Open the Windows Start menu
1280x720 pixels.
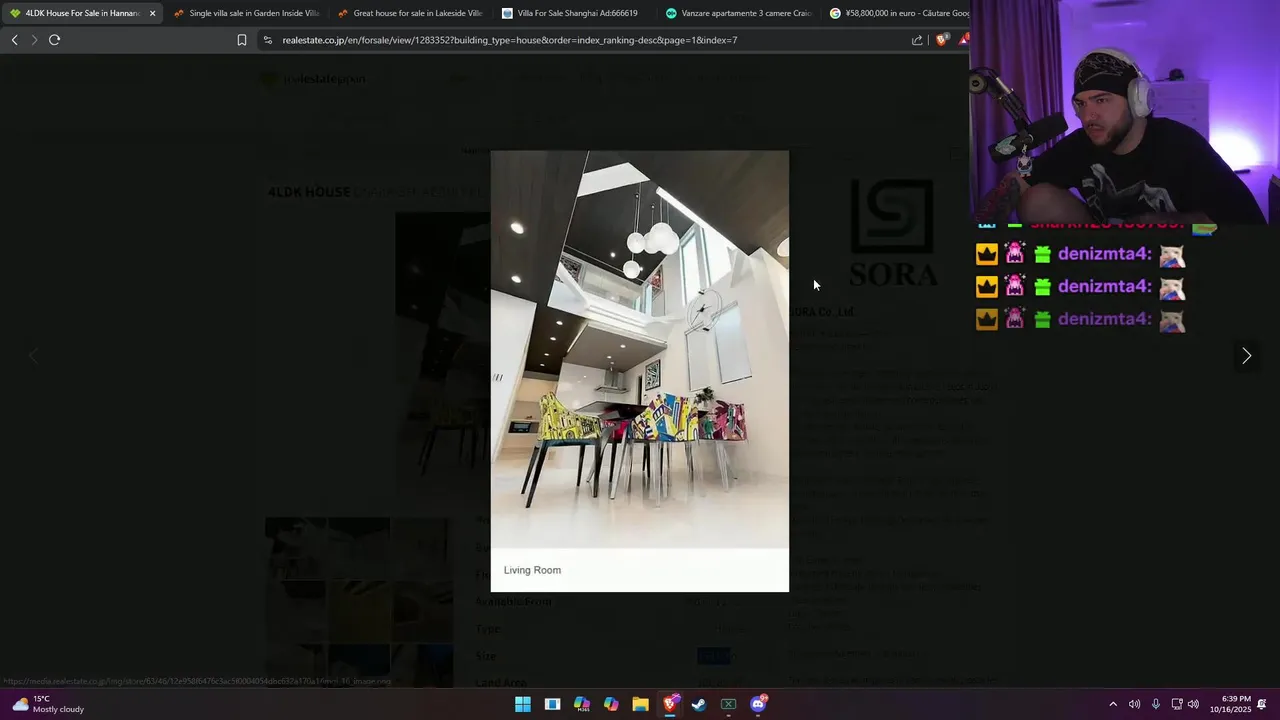click(523, 704)
